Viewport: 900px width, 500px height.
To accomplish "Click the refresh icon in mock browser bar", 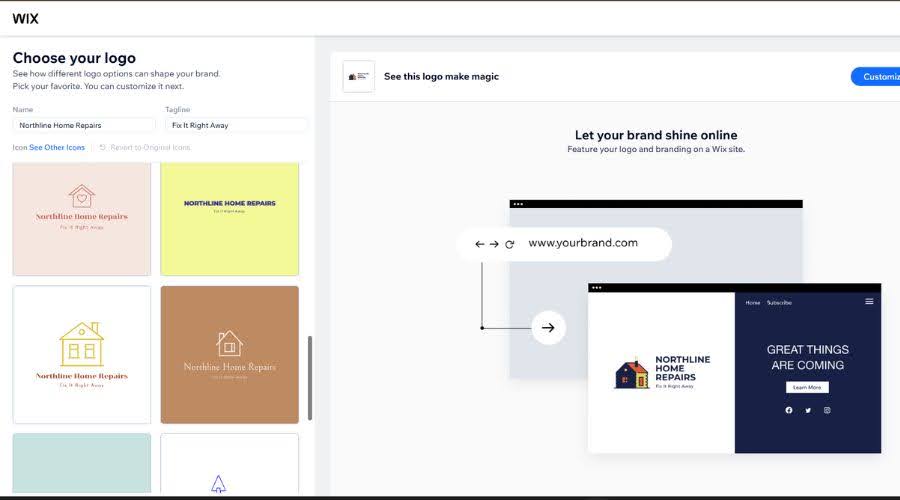I will pos(509,244).
